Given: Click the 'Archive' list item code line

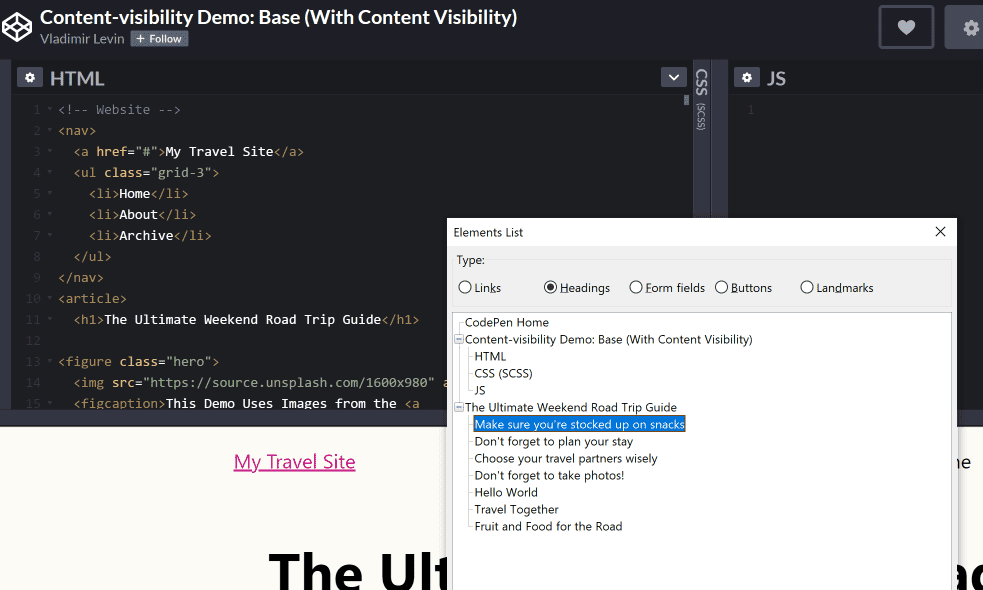Looking at the screenshot, I should point(150,236).
